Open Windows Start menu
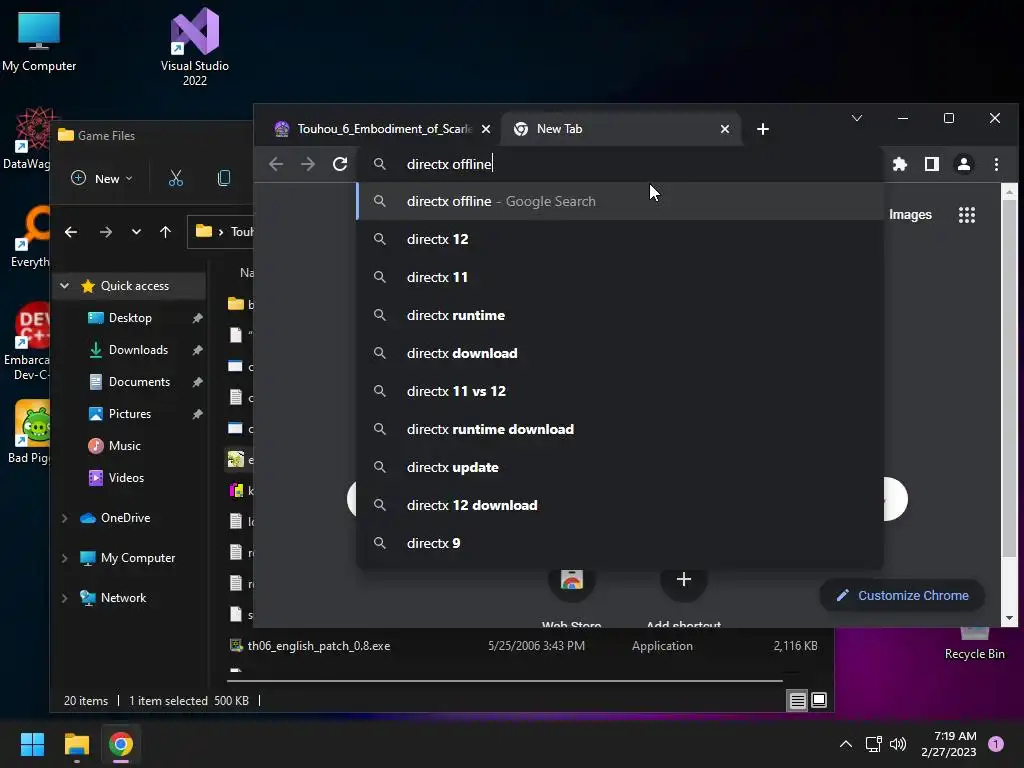 pos(32,744)
